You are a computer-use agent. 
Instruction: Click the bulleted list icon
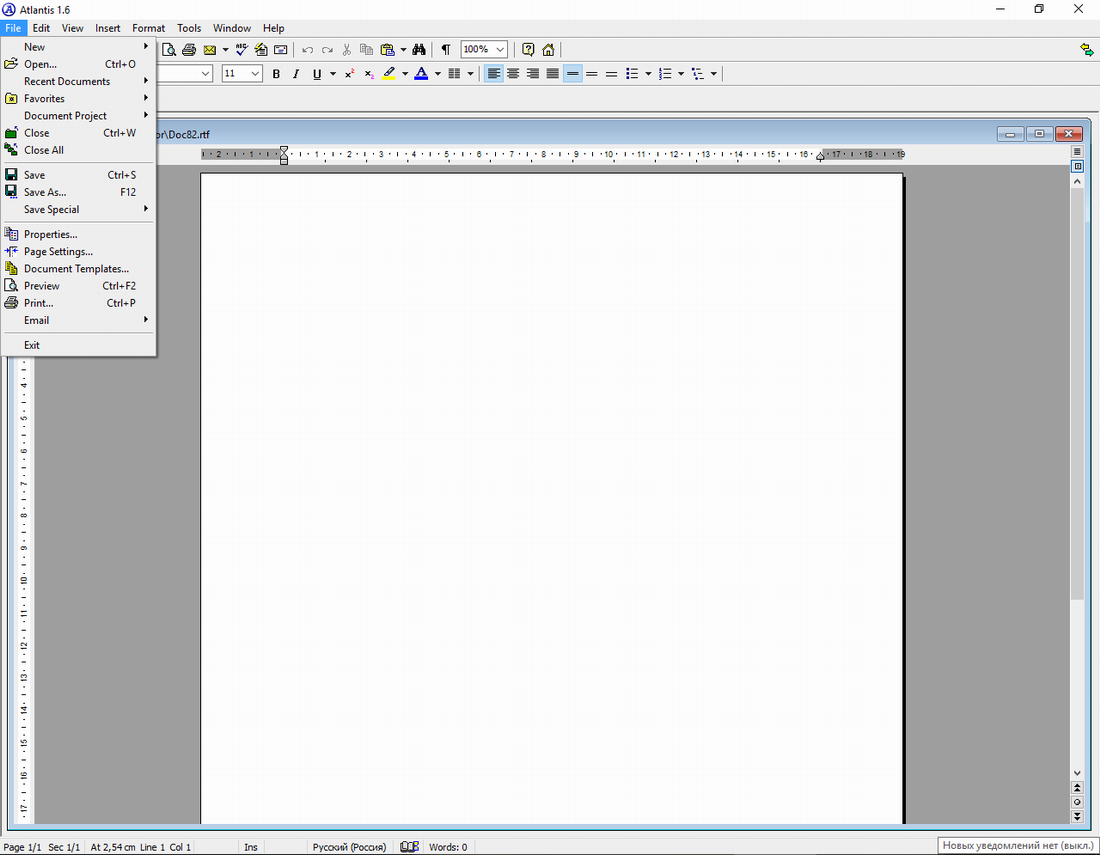[632, 74]
